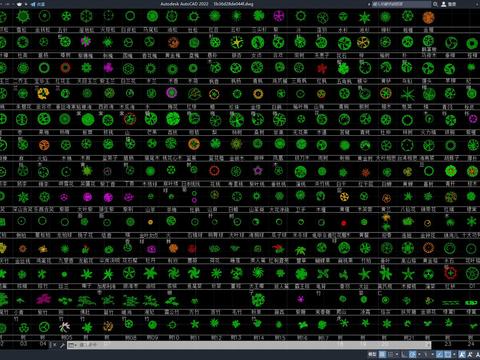The height and width of the screenshot is (360, 480).
Task: Click the object snap tracking status icon
Action: tap(439, 354)
